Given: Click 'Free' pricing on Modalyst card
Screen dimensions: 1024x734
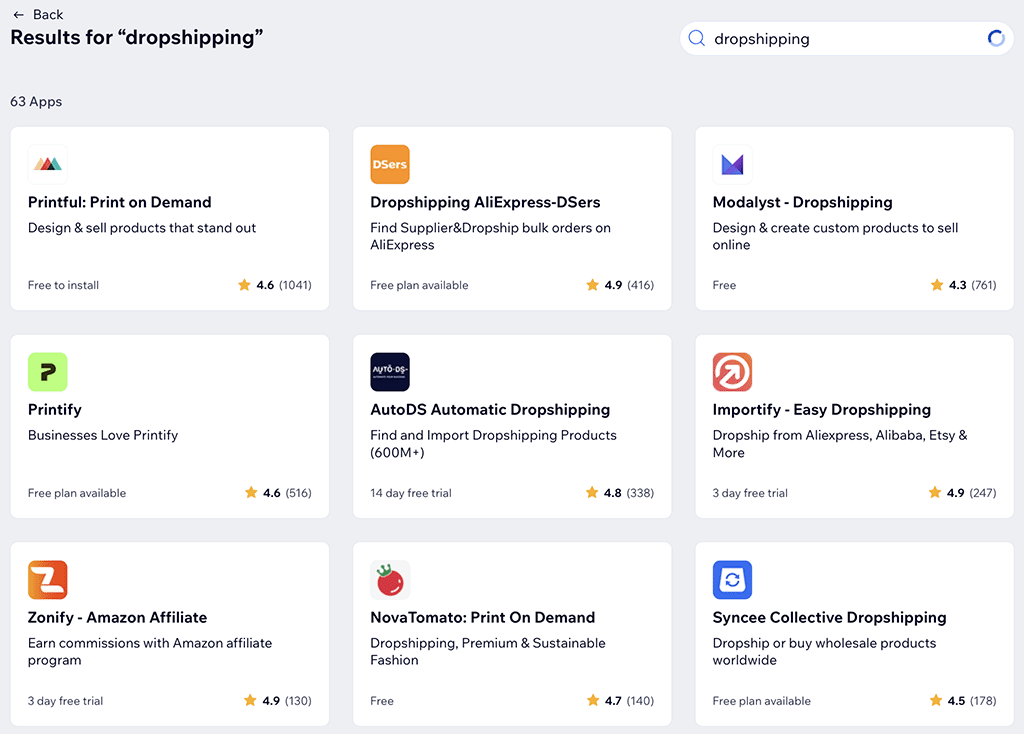Looking at the screenshot, I should [x=724, y=285].
